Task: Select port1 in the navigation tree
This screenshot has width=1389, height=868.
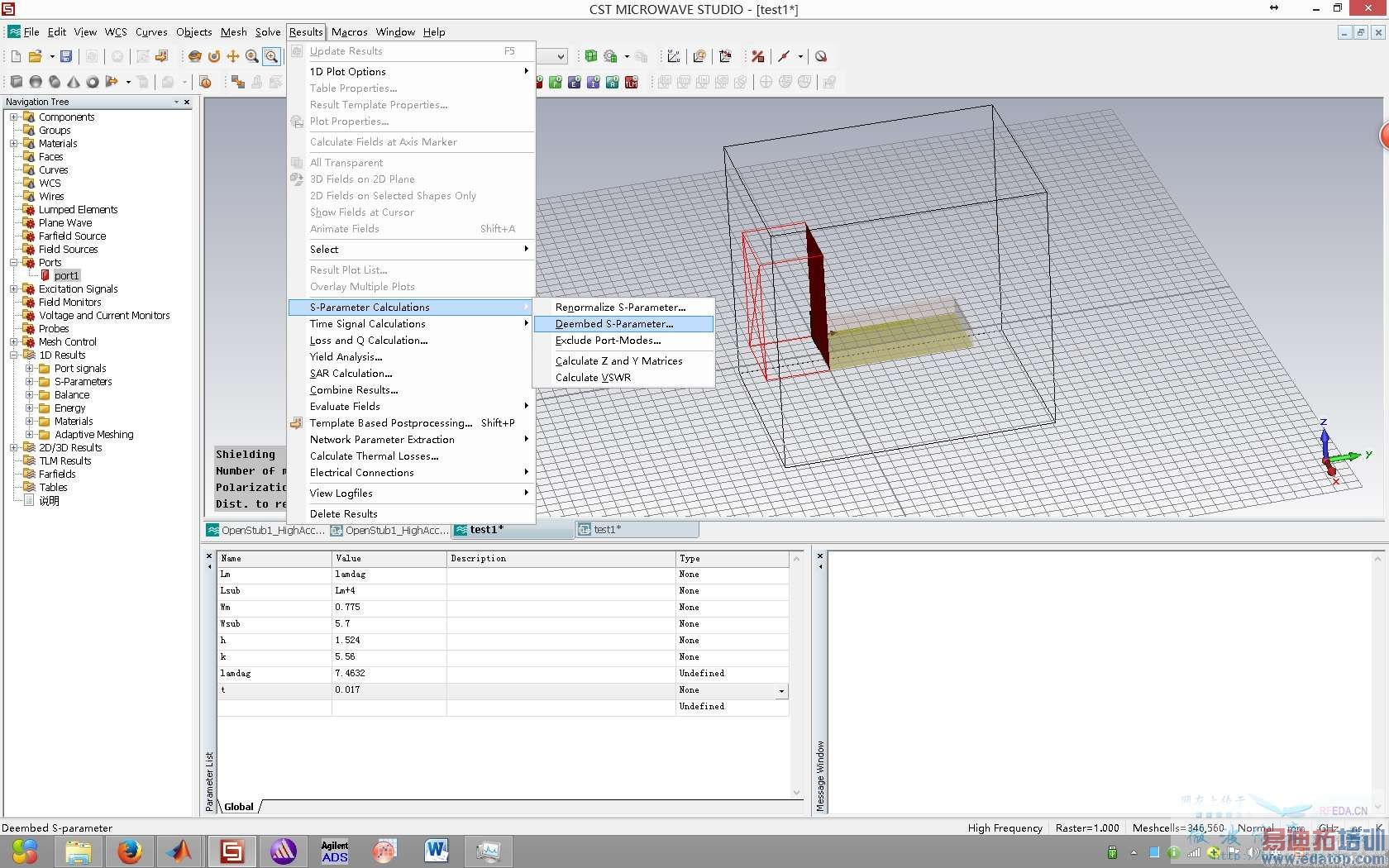Action: coord(66,275)
